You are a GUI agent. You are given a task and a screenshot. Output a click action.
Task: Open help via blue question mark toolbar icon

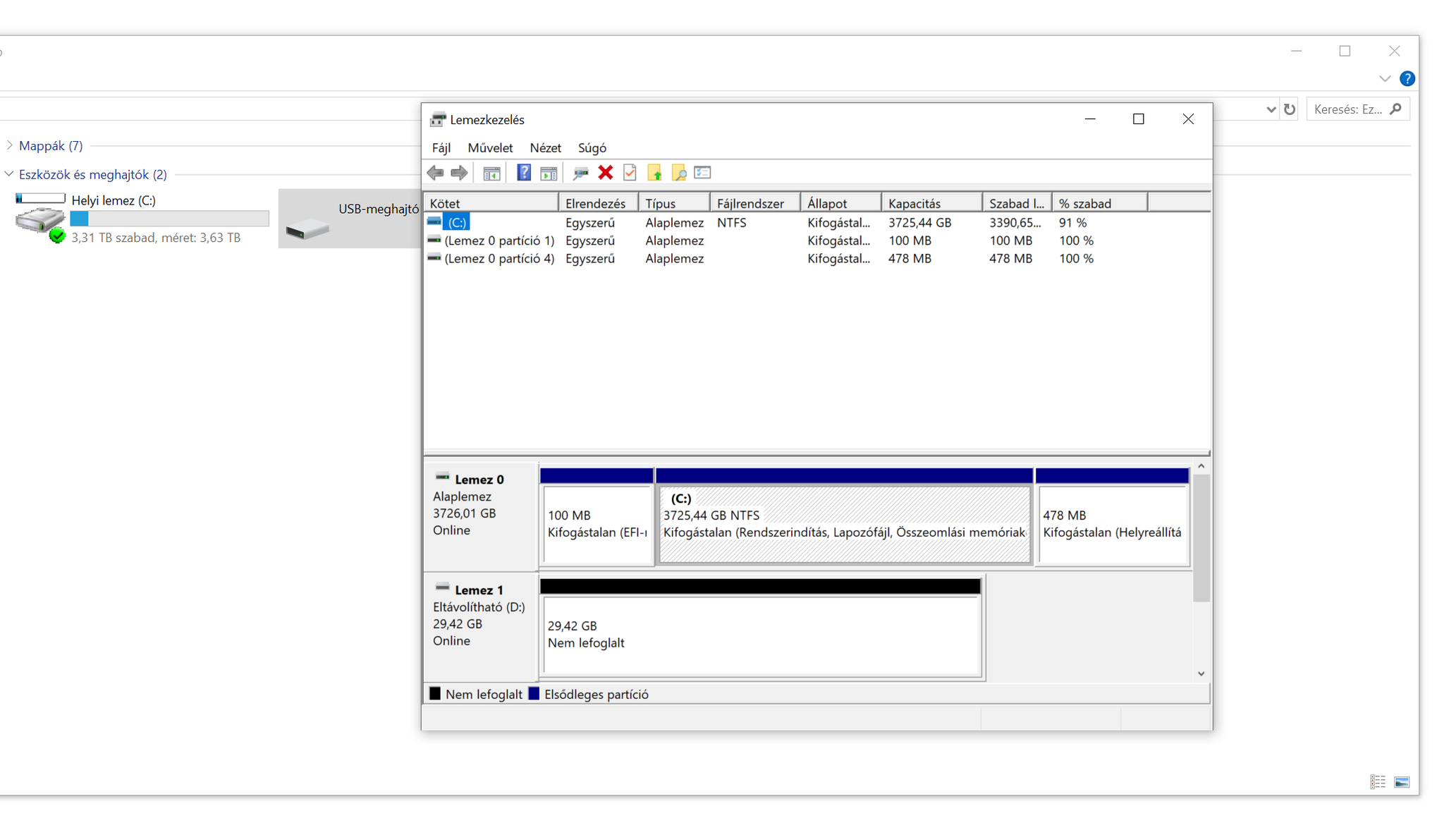[x=524, y=173]
